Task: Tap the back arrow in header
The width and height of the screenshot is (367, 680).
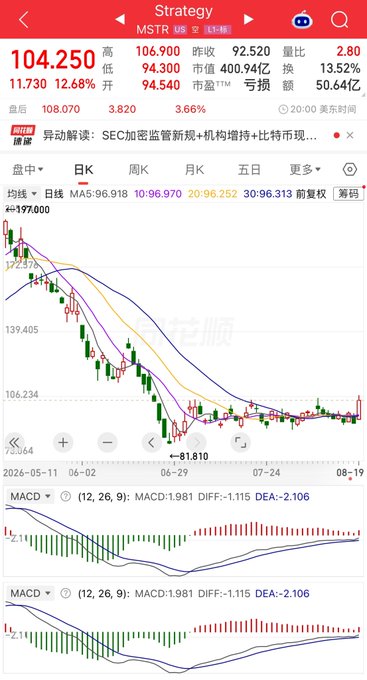Action: (23, 20)
